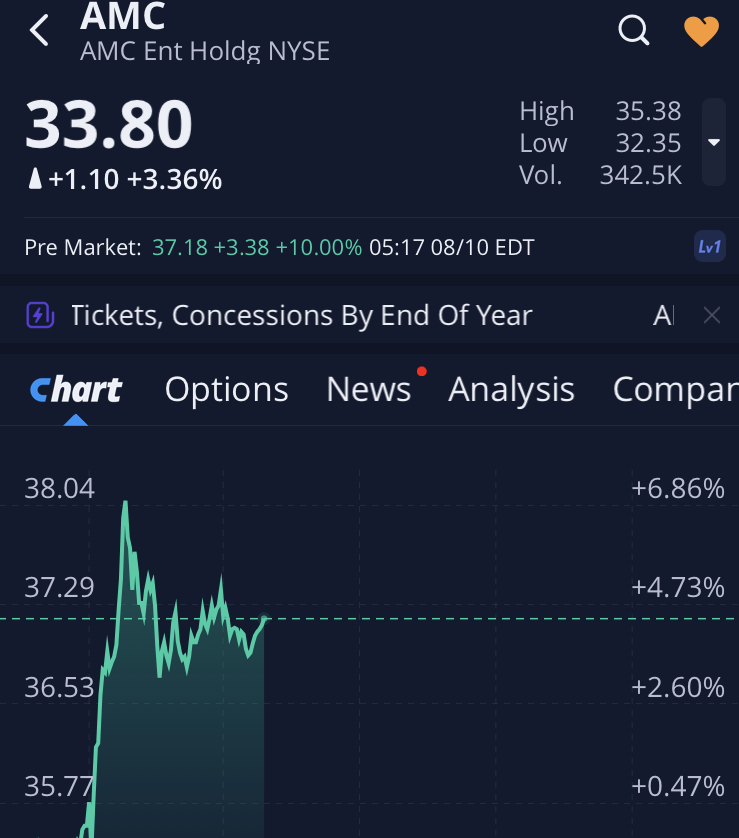Tap the back arrow icon

39,31
